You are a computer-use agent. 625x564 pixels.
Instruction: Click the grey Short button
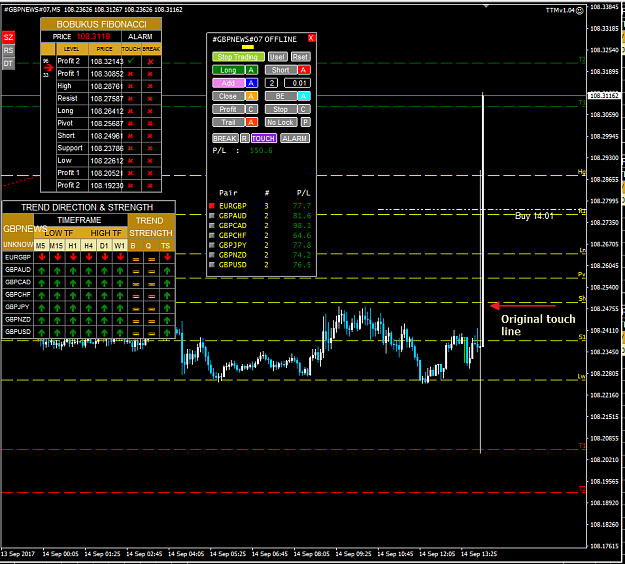tap(281, 70)
